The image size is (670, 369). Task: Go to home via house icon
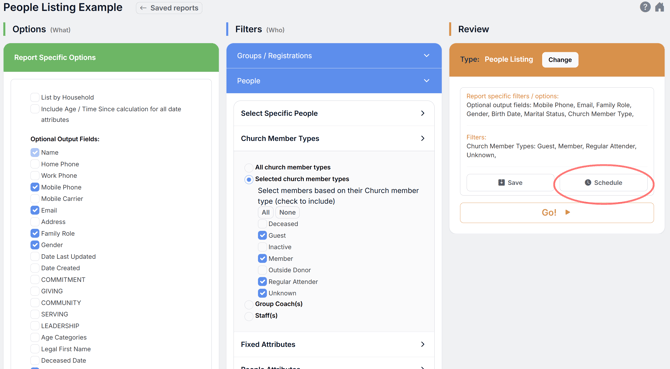[x=660, y=7]
